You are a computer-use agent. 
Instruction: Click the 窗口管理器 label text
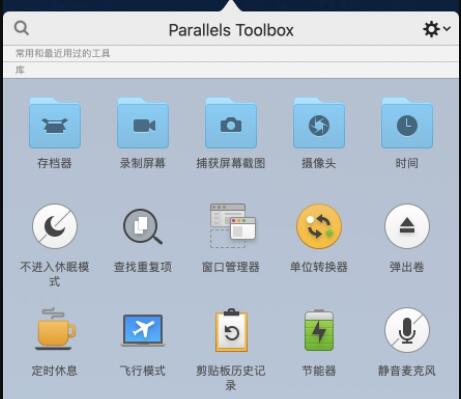click(x=231, y=267)
